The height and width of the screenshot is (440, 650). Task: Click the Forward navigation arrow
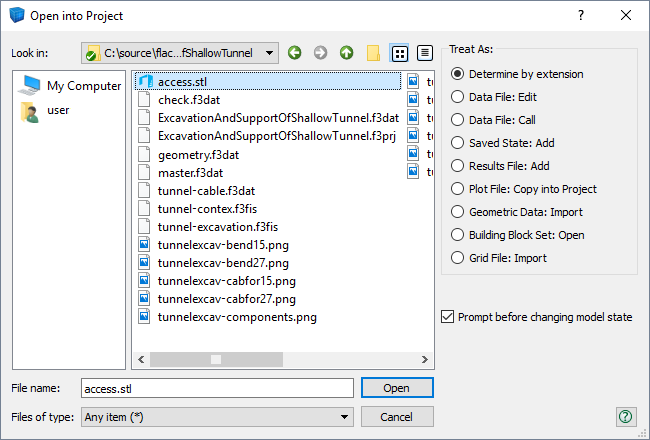tap(320, 53)
